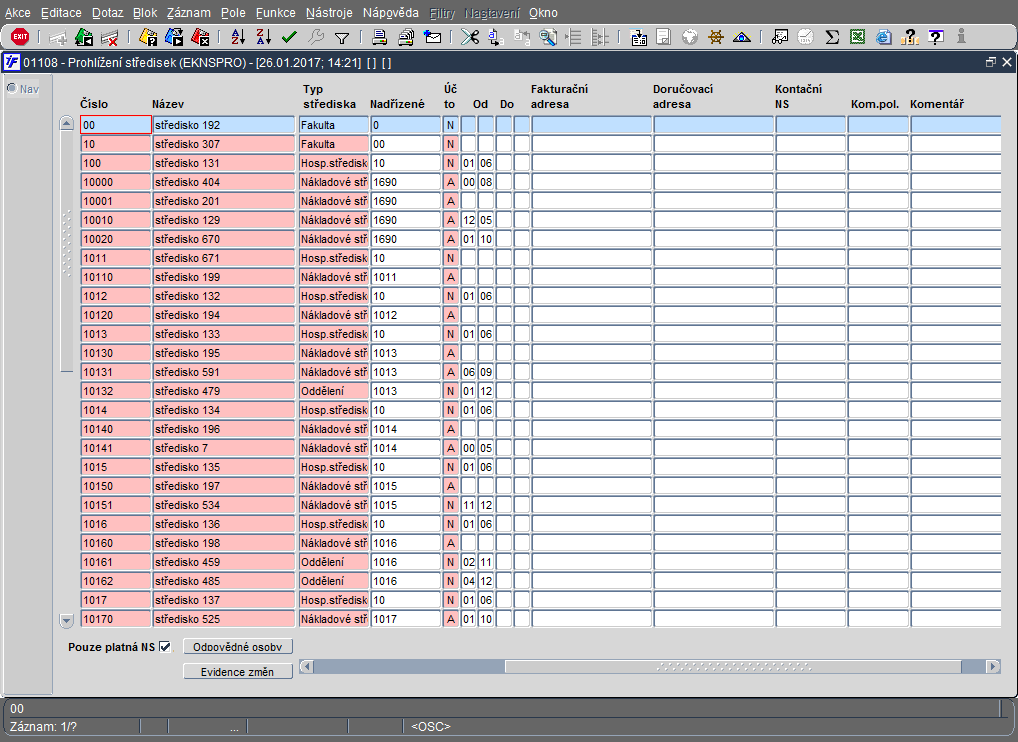Image resolution: width=1018 pixels, height=742 pixels.
Task: Click the help window question icon
Action: coord(936,37)
